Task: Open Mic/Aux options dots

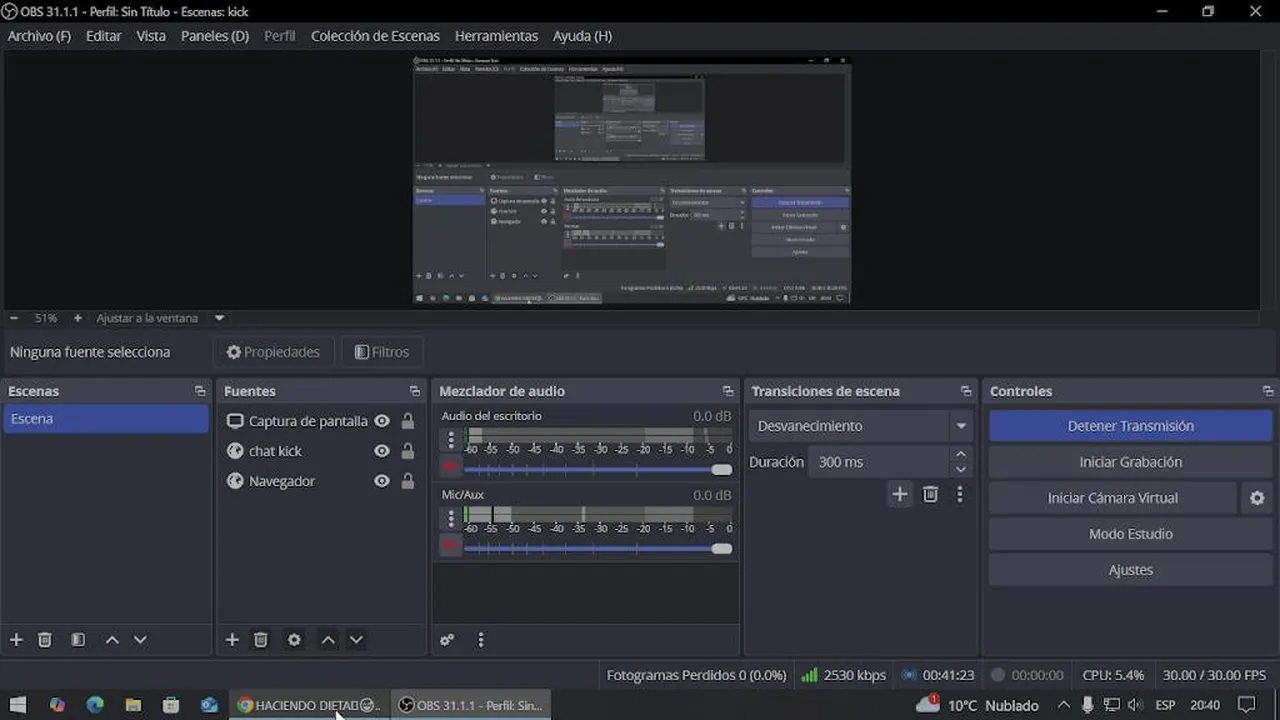Action: point(451,518)
